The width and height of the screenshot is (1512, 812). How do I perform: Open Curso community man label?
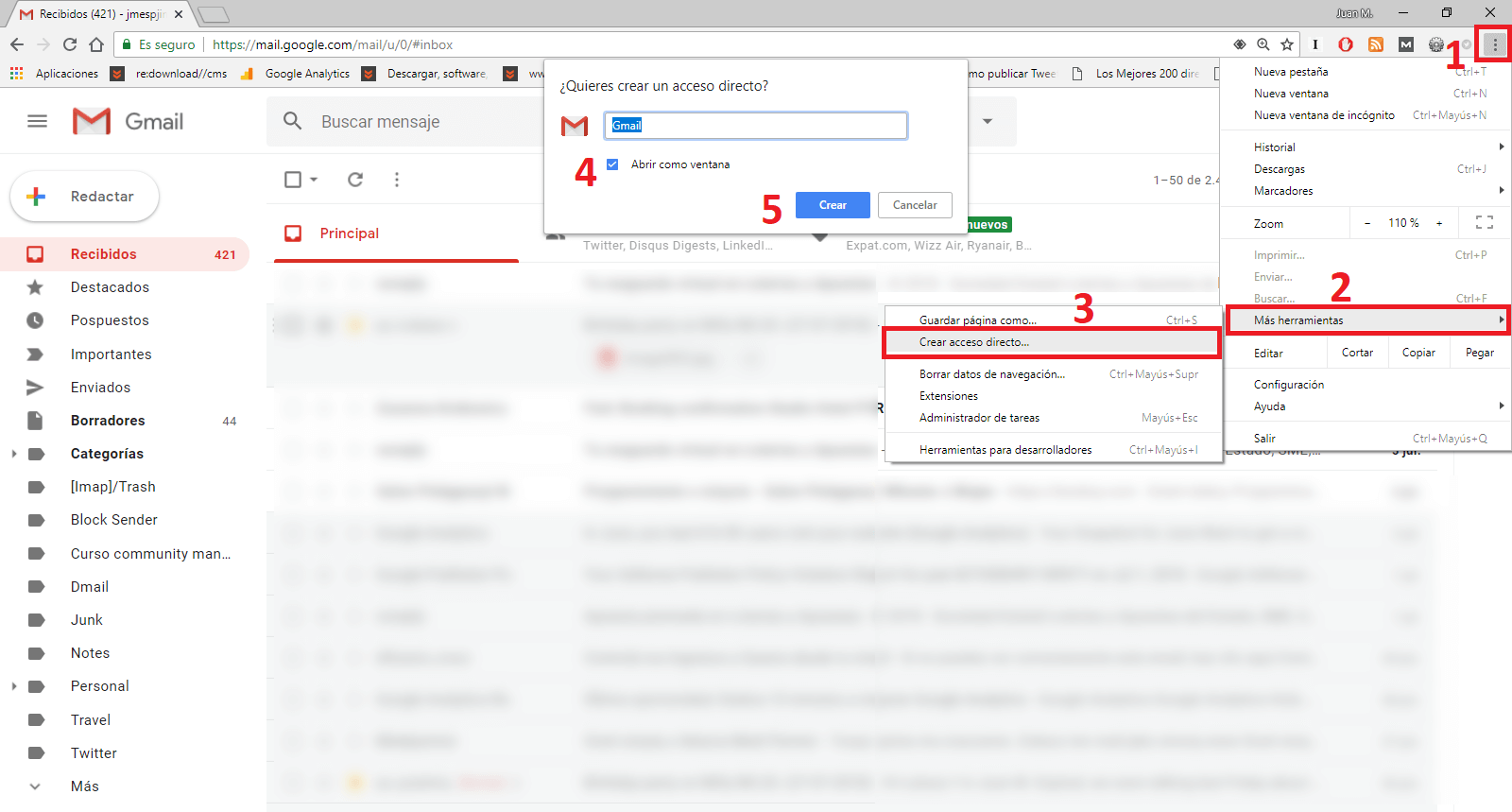click(150, 554)
